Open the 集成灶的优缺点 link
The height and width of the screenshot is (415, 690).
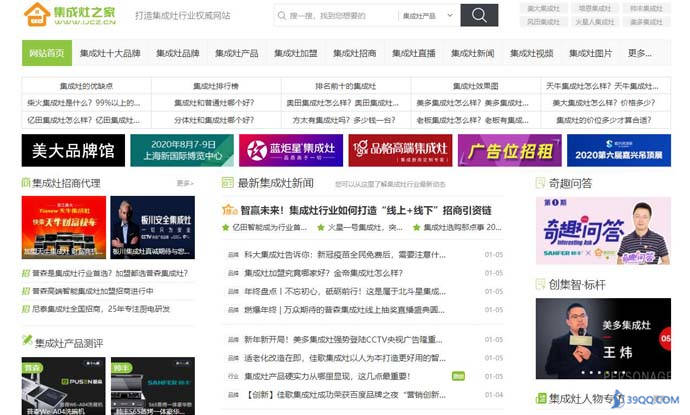(86, 86)
